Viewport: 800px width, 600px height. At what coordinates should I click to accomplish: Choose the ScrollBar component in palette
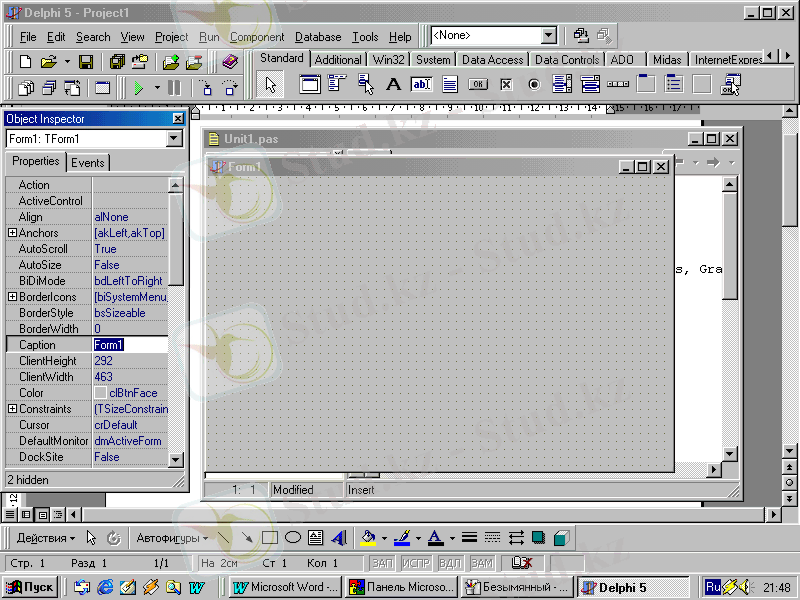coord(618,85)
